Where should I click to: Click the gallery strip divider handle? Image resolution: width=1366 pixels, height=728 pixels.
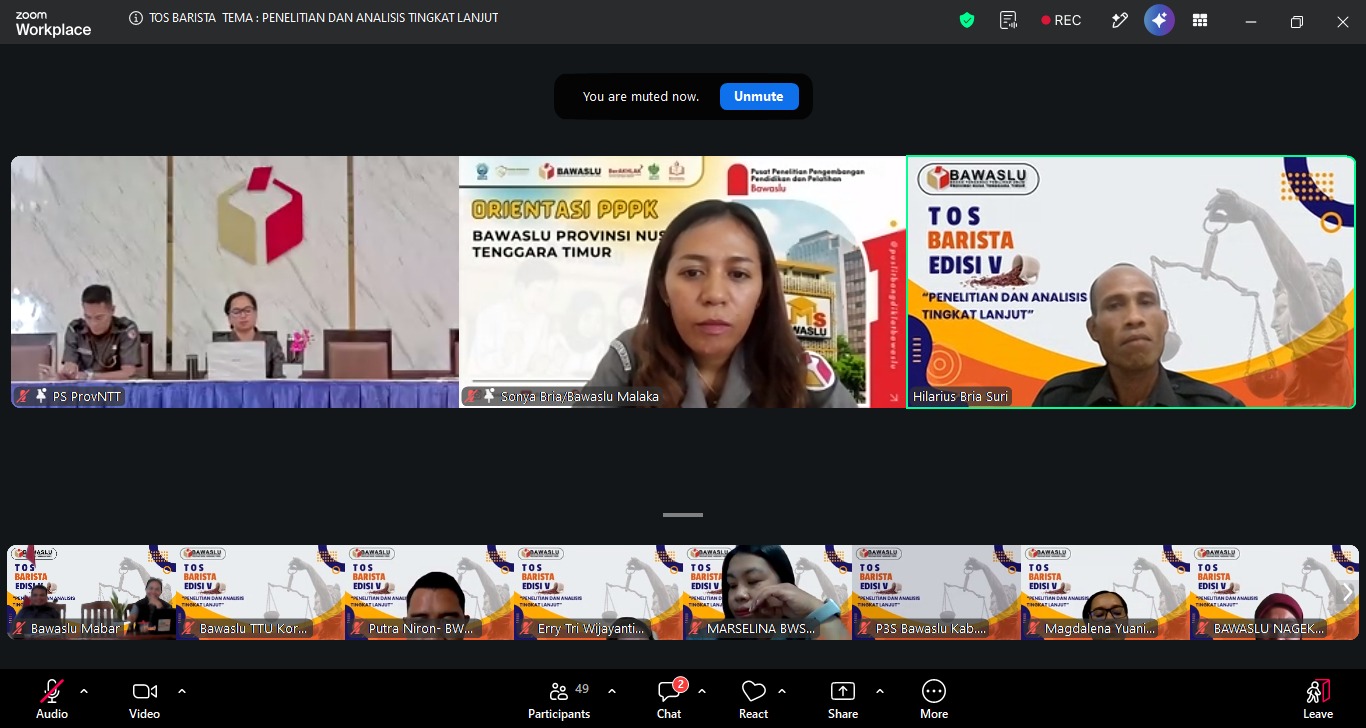click(683, 515)
